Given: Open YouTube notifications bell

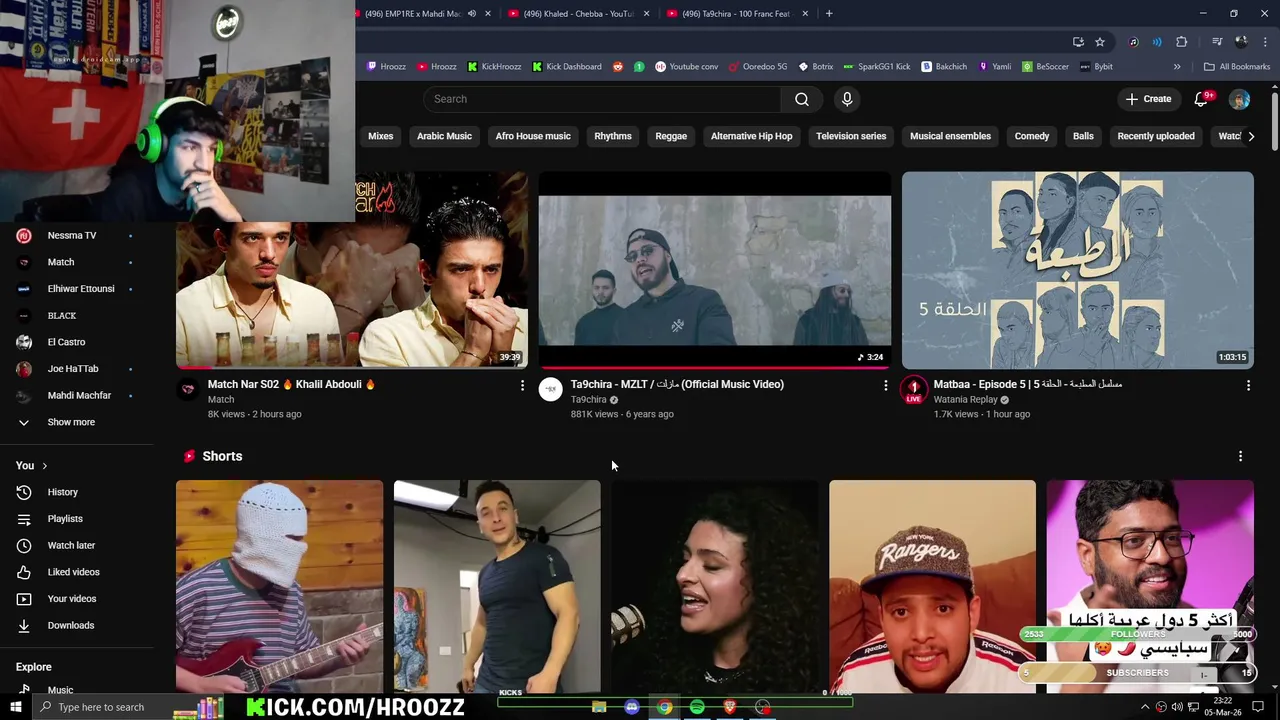Looking at the screenshot, I should coord(1203,99).
